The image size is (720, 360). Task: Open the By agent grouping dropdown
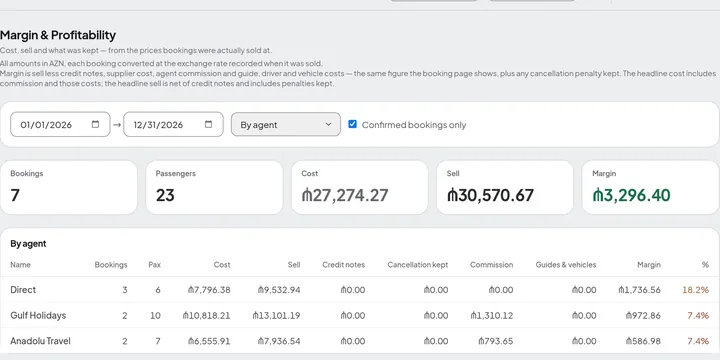(x=286, y=124)
